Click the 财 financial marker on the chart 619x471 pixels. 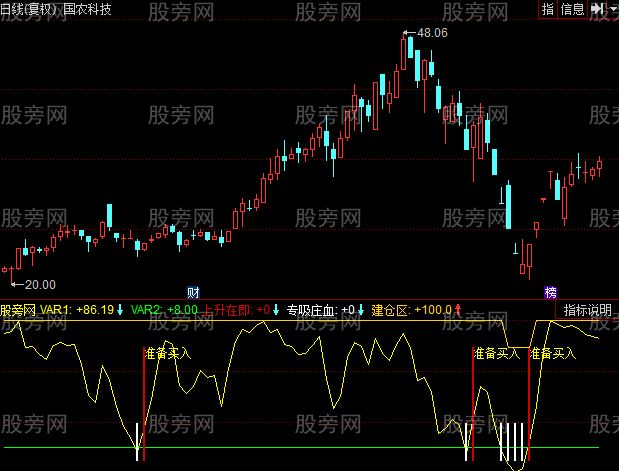(193, 292)
